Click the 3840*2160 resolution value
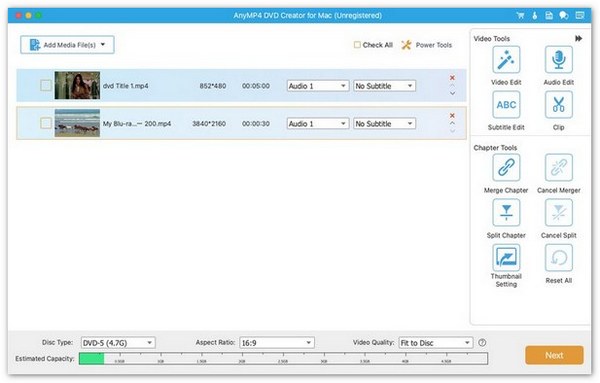 click(x=209, y=124)
